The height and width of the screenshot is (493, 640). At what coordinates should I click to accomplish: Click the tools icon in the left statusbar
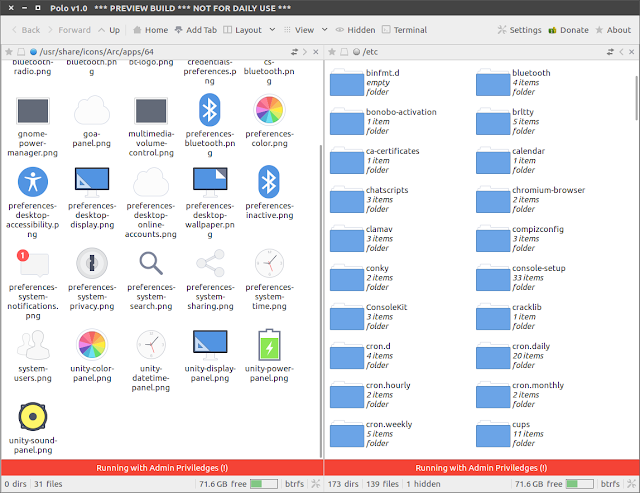point(316,484)
